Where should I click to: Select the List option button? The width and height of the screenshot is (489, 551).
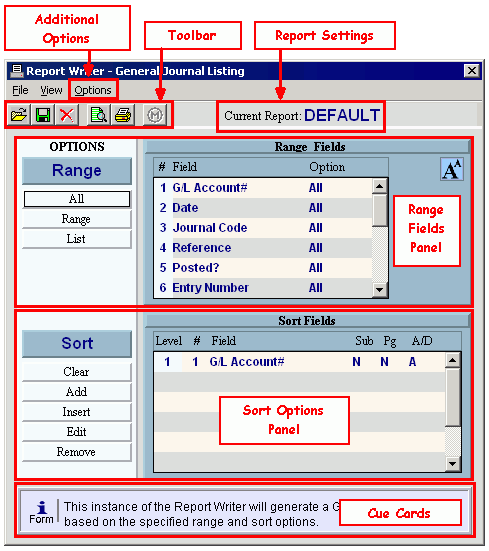coord(77,239)
